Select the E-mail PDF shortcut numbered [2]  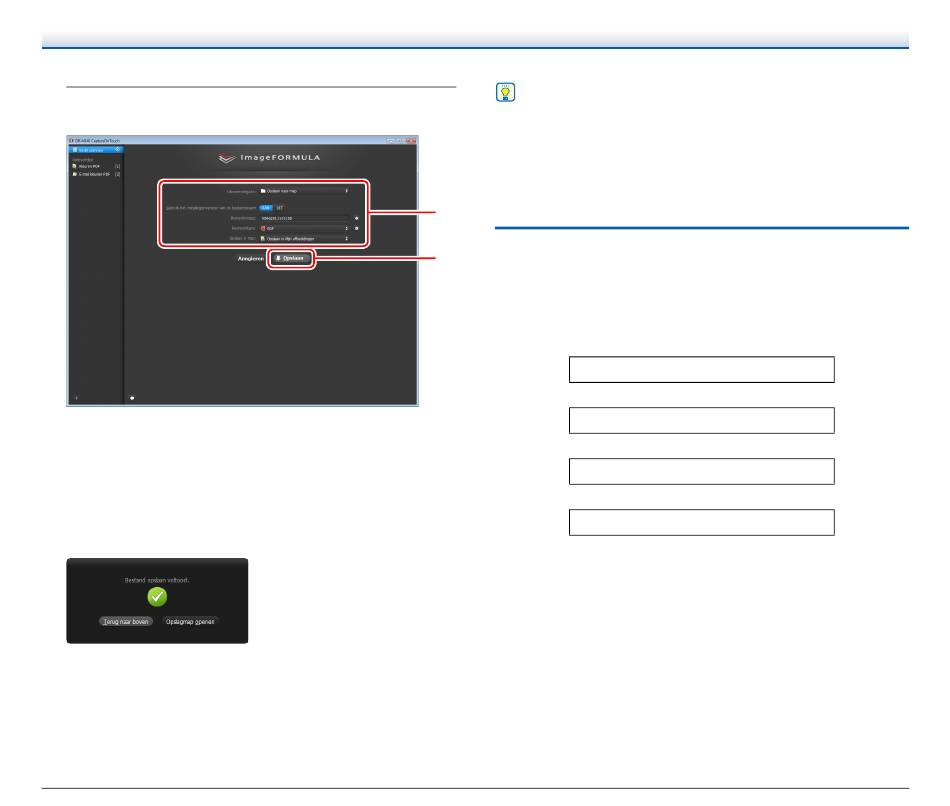click(96, 174)
